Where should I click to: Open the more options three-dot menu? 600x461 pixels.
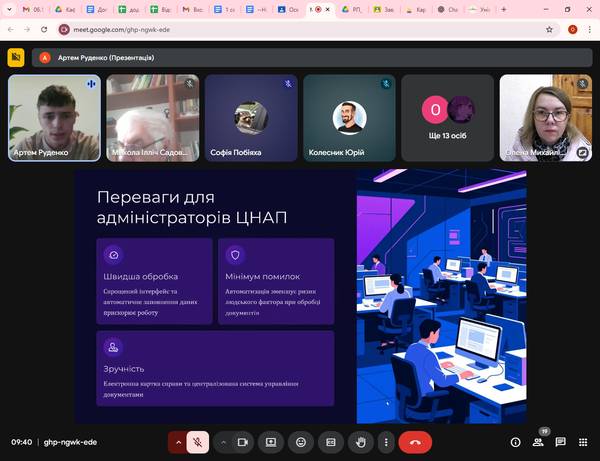pos(386,441)
